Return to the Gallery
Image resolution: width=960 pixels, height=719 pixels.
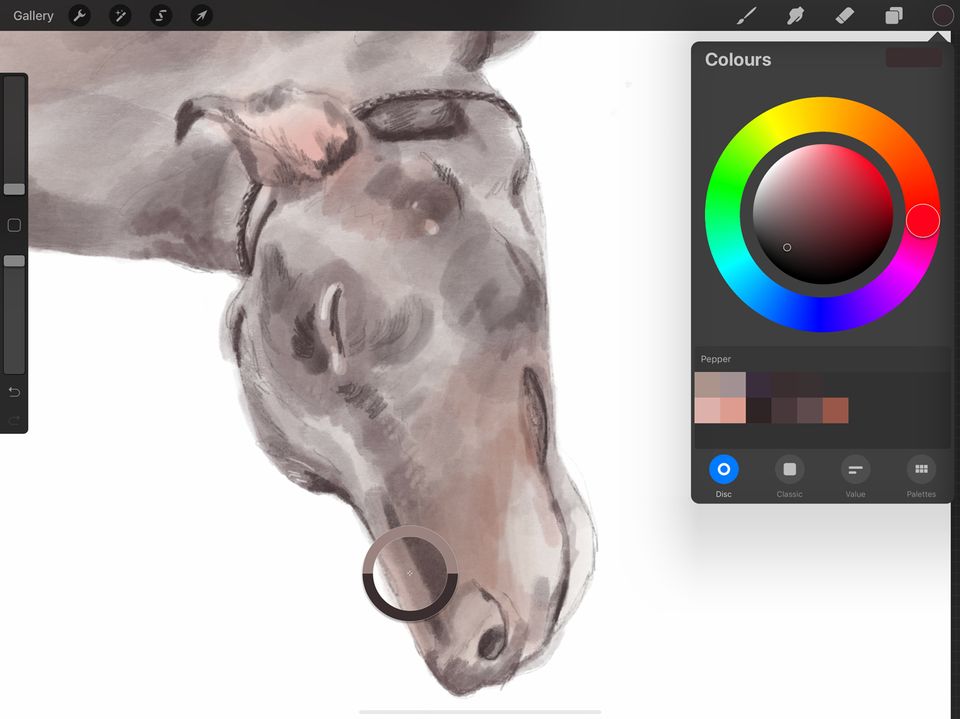(x=32, y=15)
